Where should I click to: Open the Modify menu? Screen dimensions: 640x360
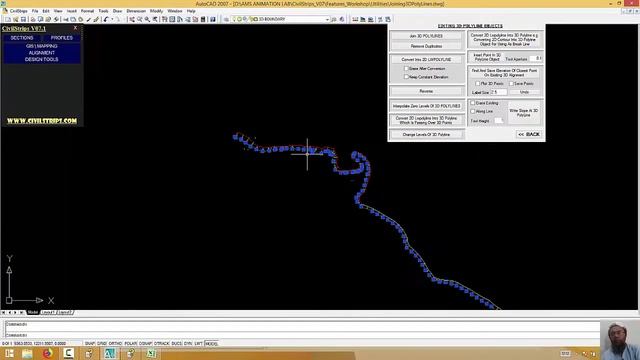pyautogui.click(x=156, y=11)
